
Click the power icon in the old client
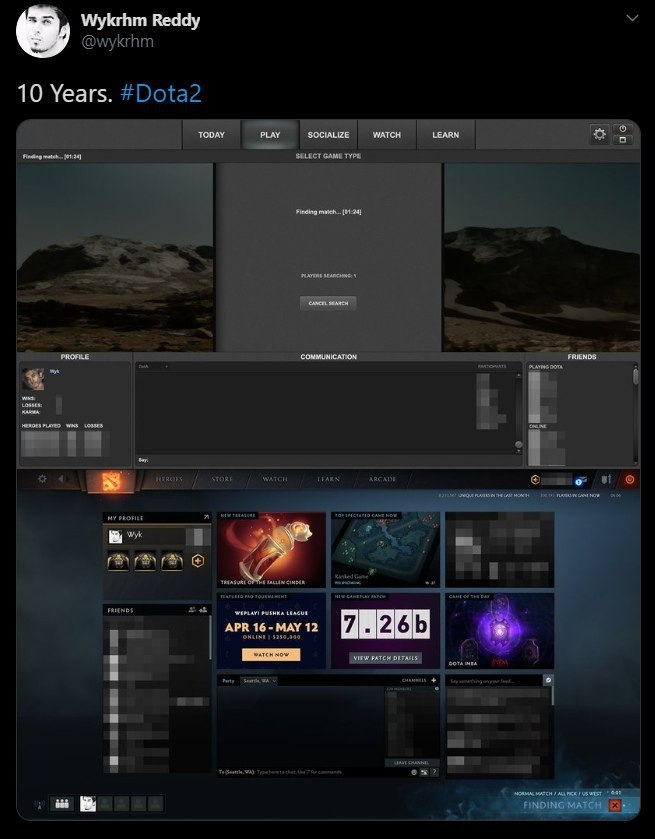point(623,129)
